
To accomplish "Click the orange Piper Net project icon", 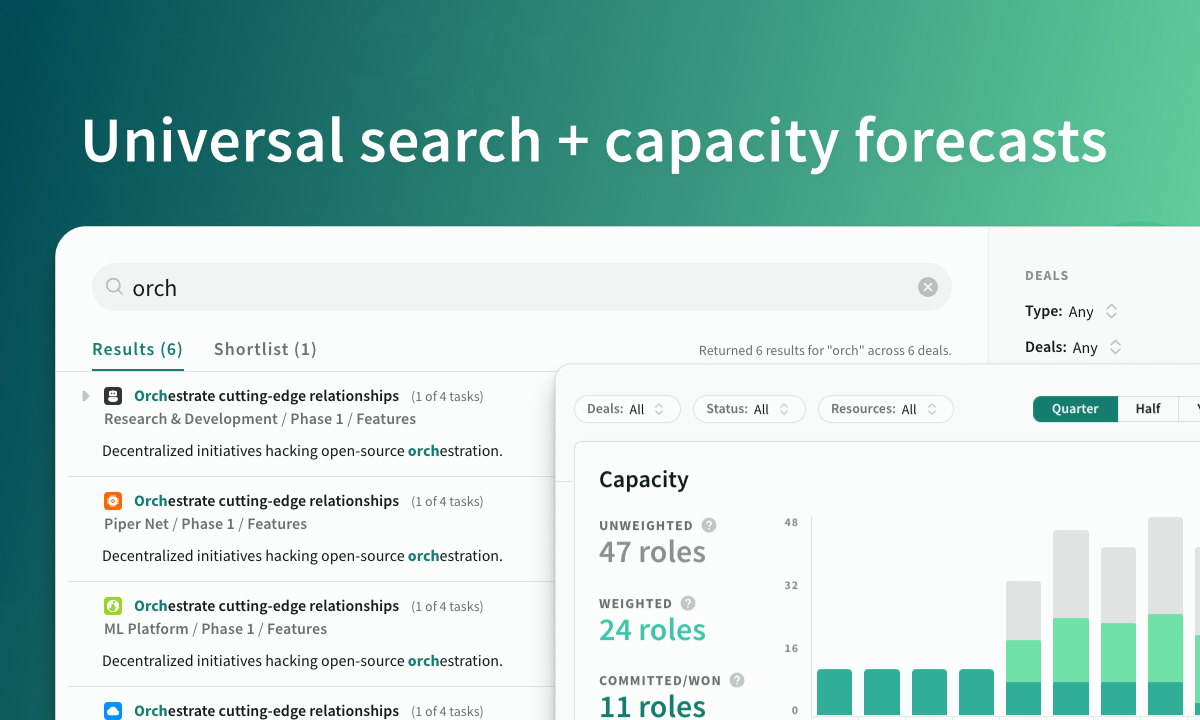I will [113, 501].
